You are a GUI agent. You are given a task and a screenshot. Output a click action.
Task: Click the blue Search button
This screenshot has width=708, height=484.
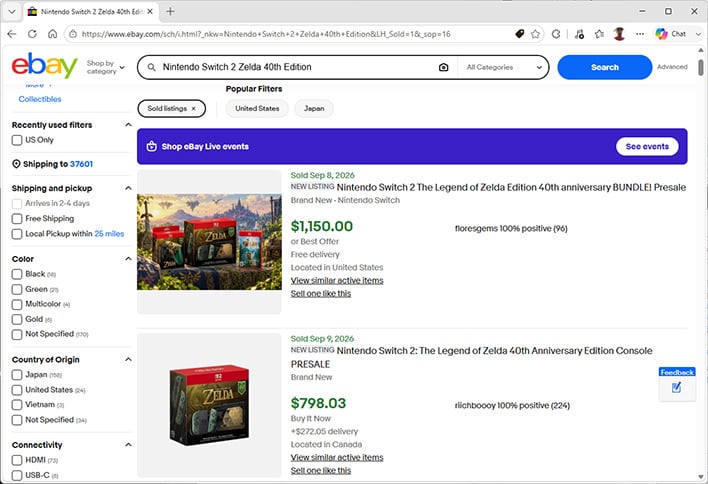pyautogui.click(x=605, y=67)
